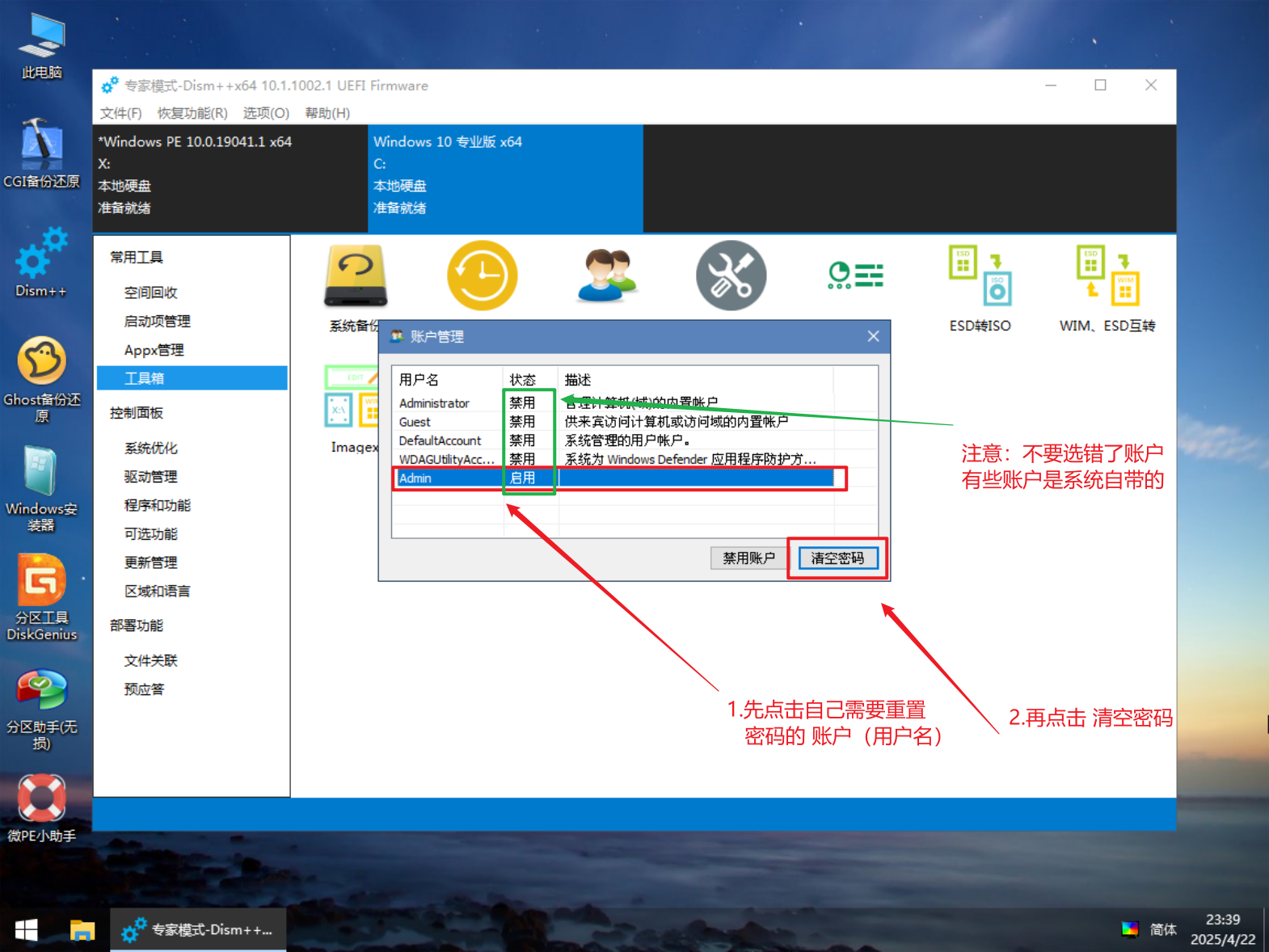
Task: Click the wrench and screwdriver tools icon
Action: 731,276
